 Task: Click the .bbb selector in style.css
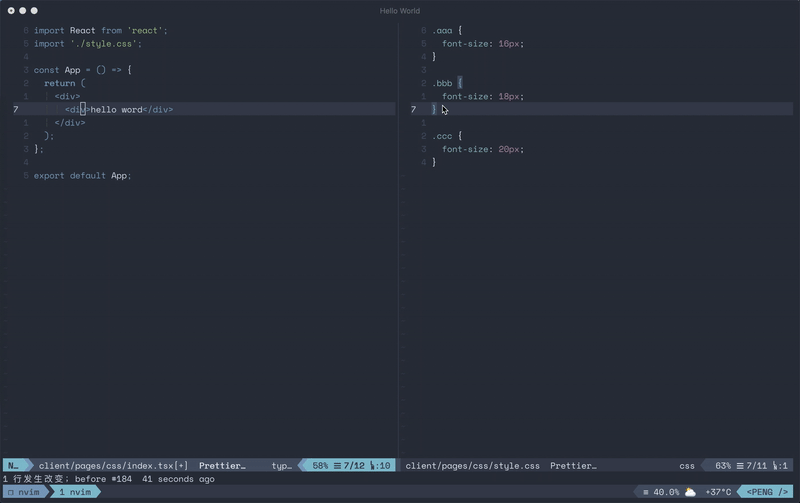point(442,83)
